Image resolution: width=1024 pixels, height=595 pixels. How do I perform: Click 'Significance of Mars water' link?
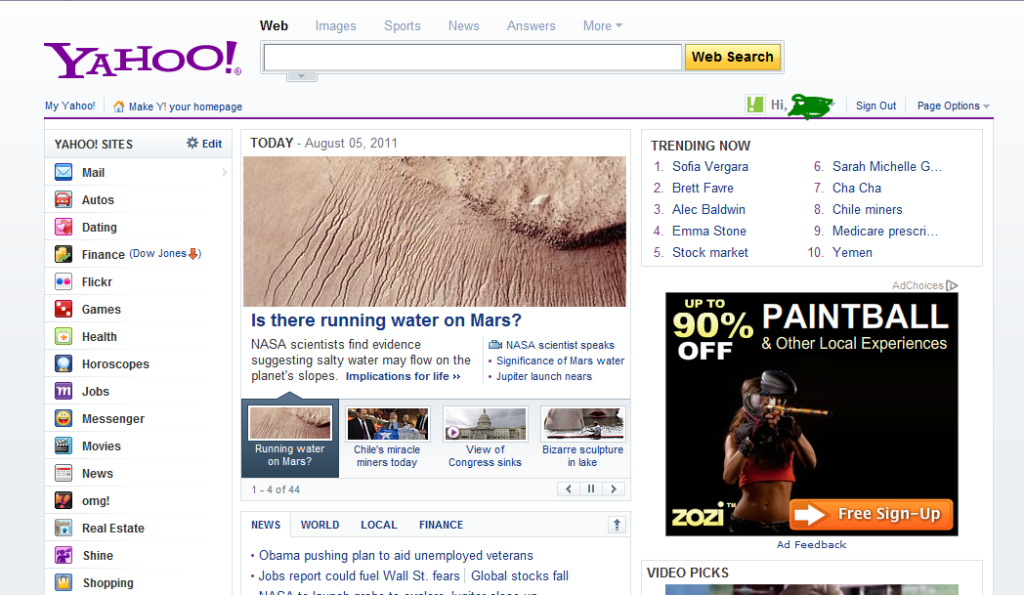click(560, 361)
